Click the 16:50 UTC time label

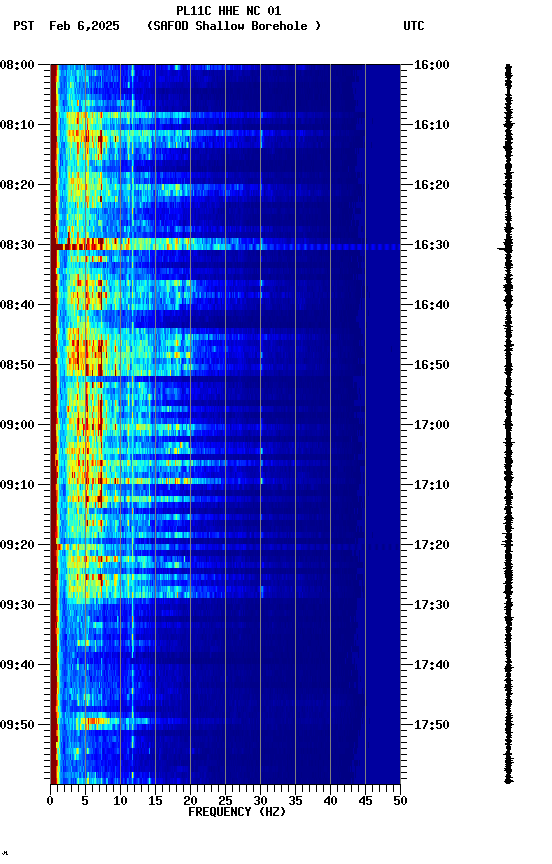[431, 365]
